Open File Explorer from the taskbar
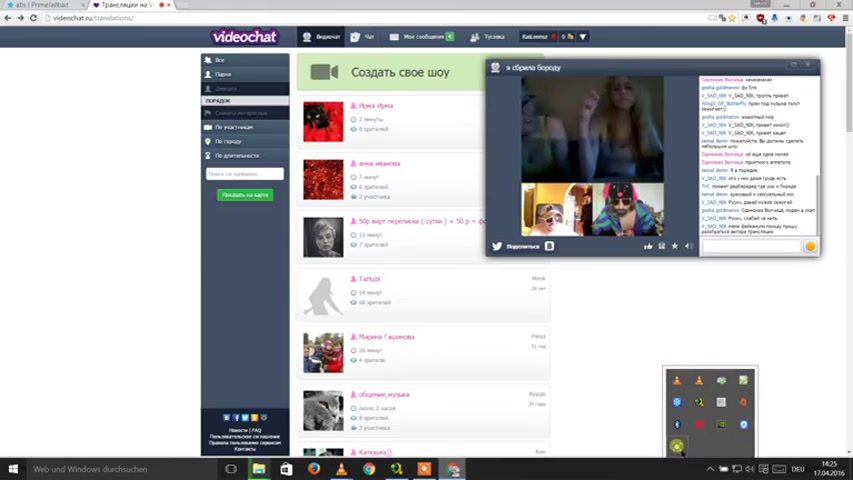This screenshot has width=853, height=480. (x=259, y=469)
